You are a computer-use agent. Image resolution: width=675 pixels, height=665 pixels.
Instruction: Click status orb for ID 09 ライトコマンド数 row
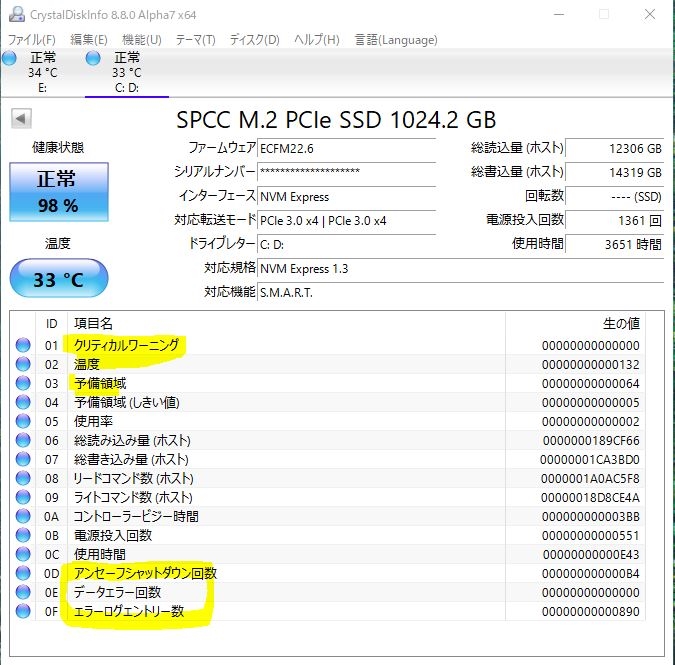23,497
